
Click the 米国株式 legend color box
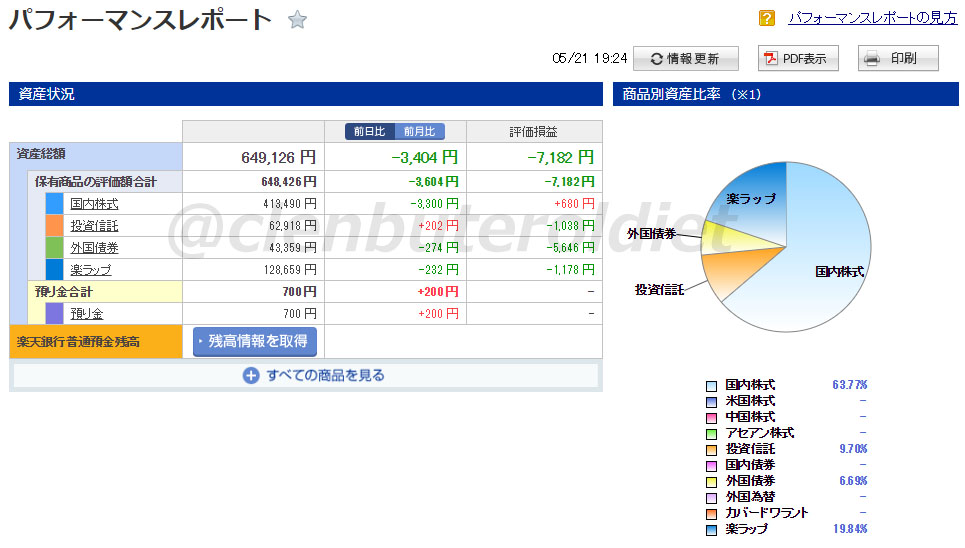711,402
